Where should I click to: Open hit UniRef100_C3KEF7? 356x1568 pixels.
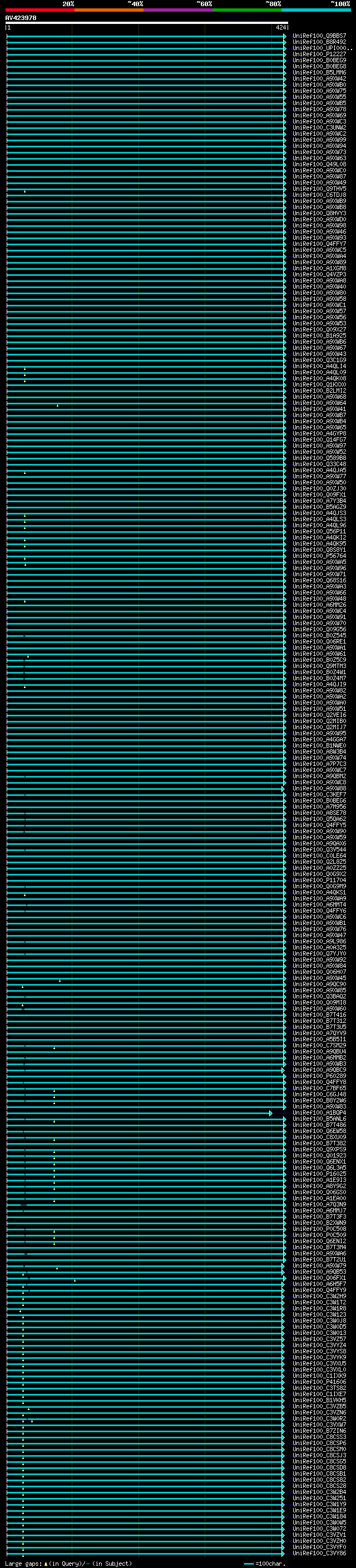pos(319,794)
